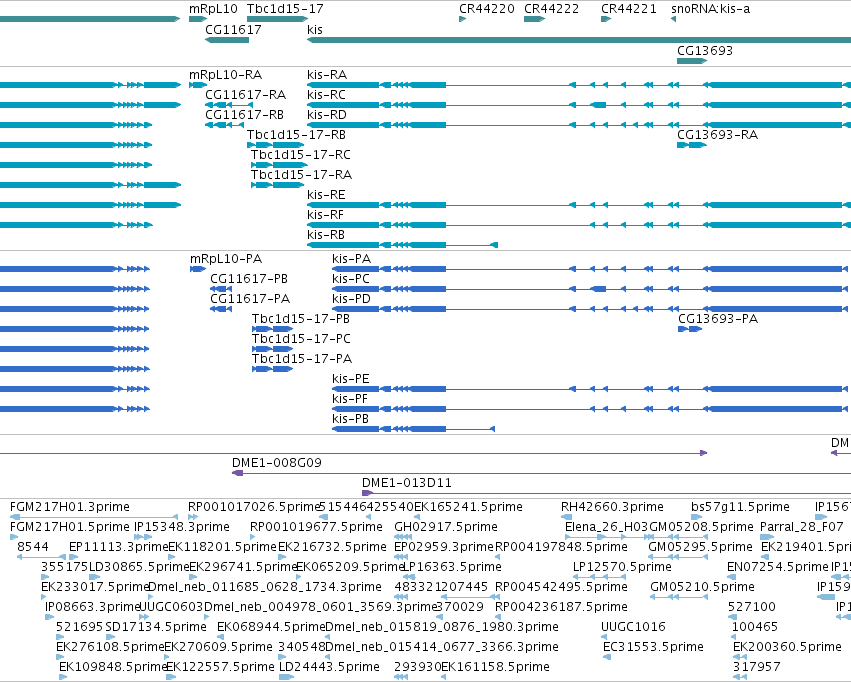Viewport: 851px width, 682px height.
Task: Select the snoRNA:kis-a feature arrow
Action: [674, 19]
